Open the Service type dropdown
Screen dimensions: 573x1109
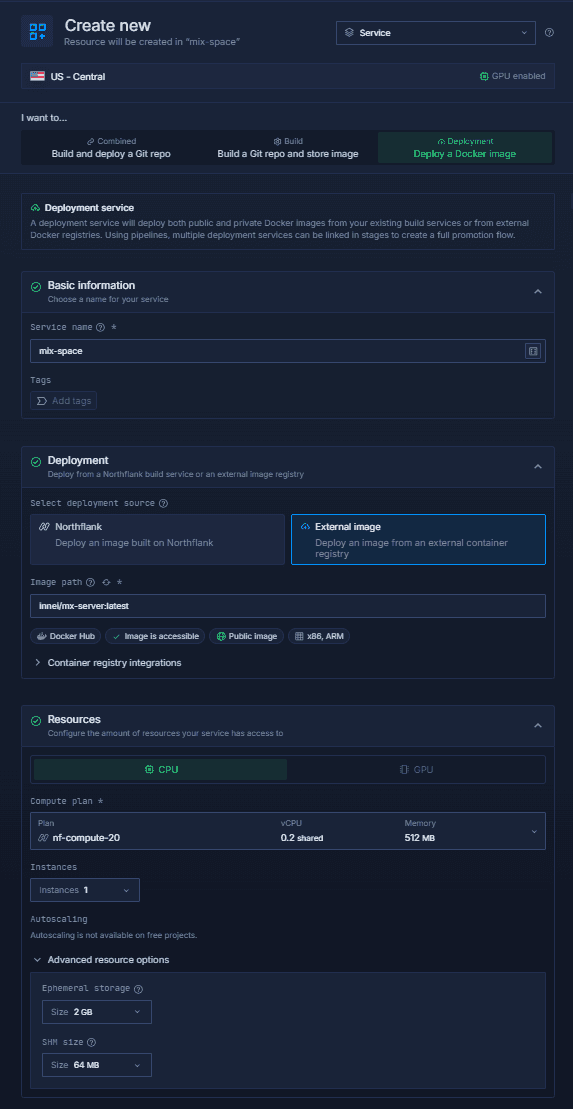436,33
